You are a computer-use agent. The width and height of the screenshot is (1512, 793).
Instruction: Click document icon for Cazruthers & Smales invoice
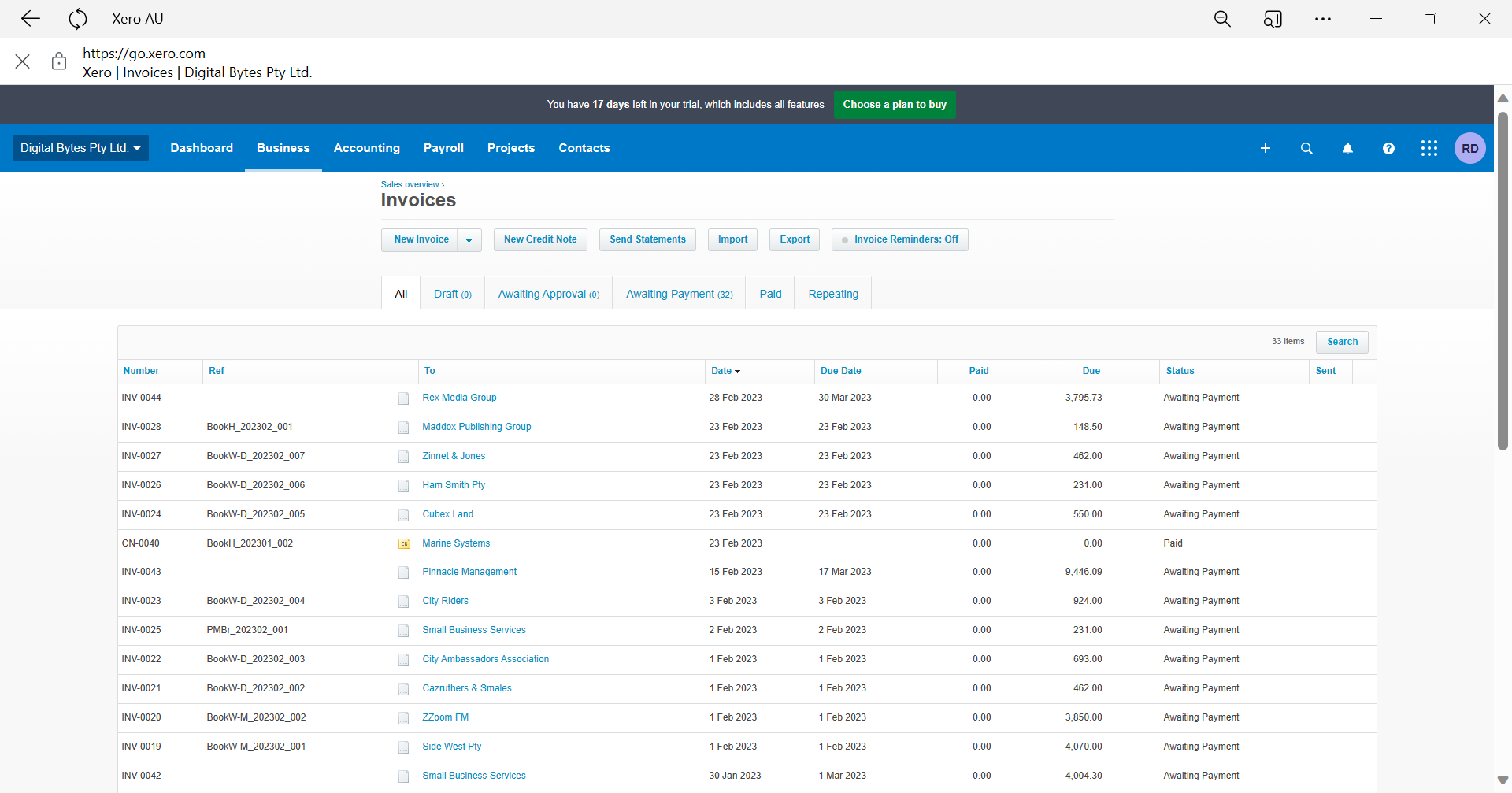[403, 689]
